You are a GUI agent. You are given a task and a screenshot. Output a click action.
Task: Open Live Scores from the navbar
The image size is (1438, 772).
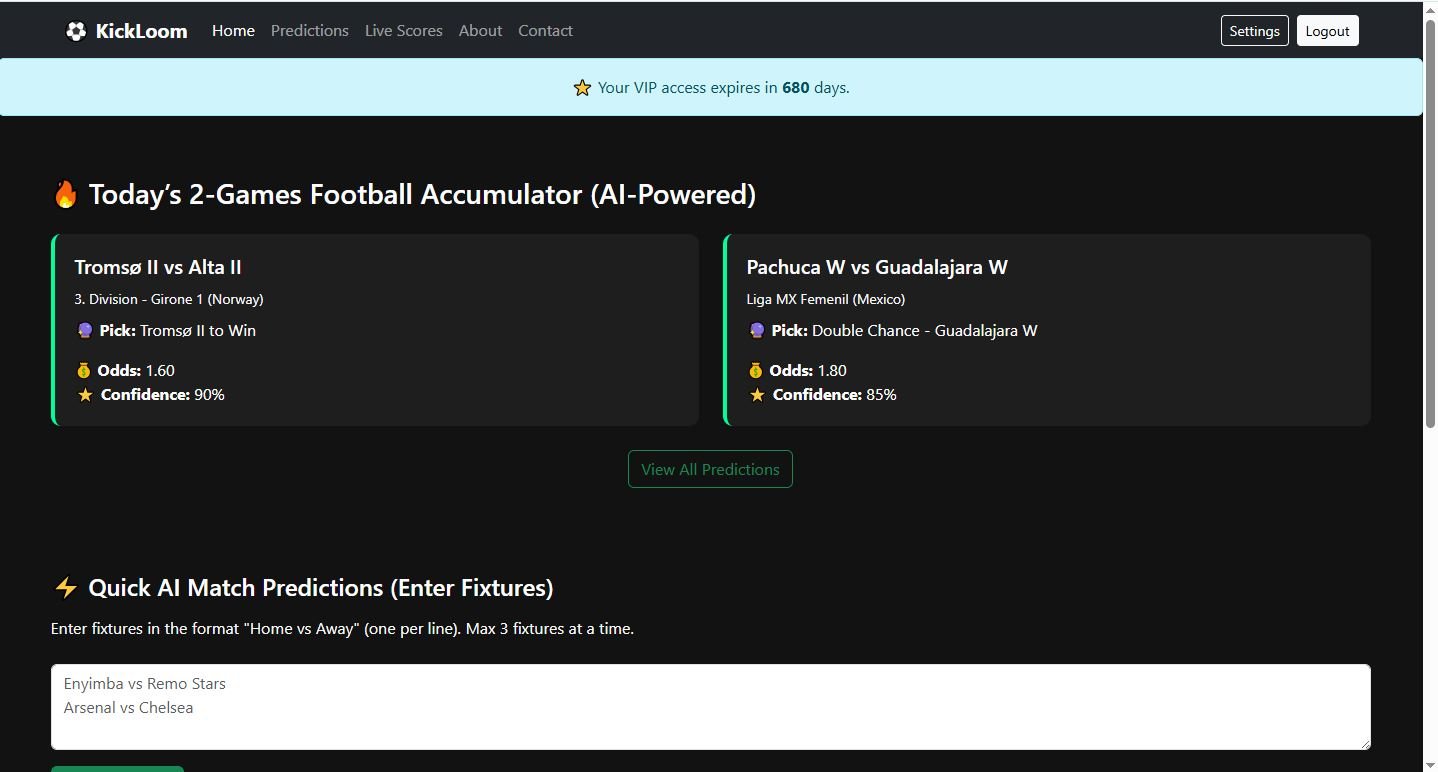click(404, 31)
